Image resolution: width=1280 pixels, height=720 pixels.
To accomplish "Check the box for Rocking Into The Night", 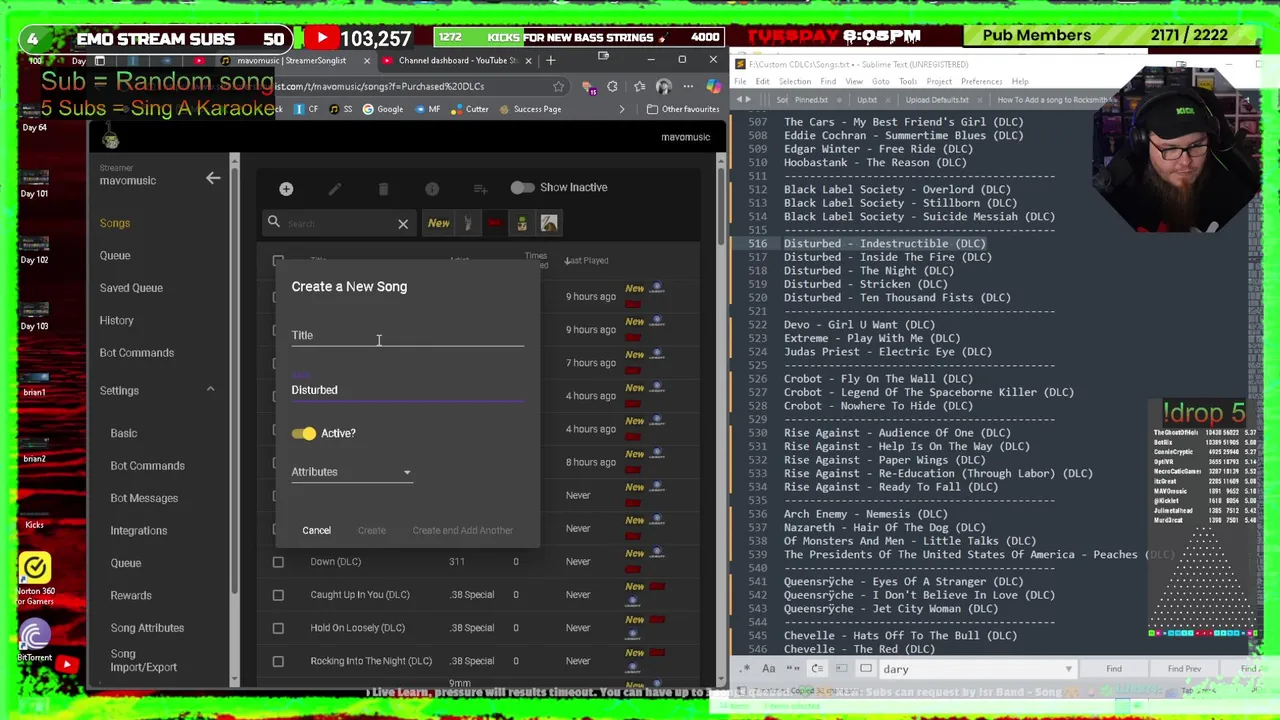I will 278,661.
